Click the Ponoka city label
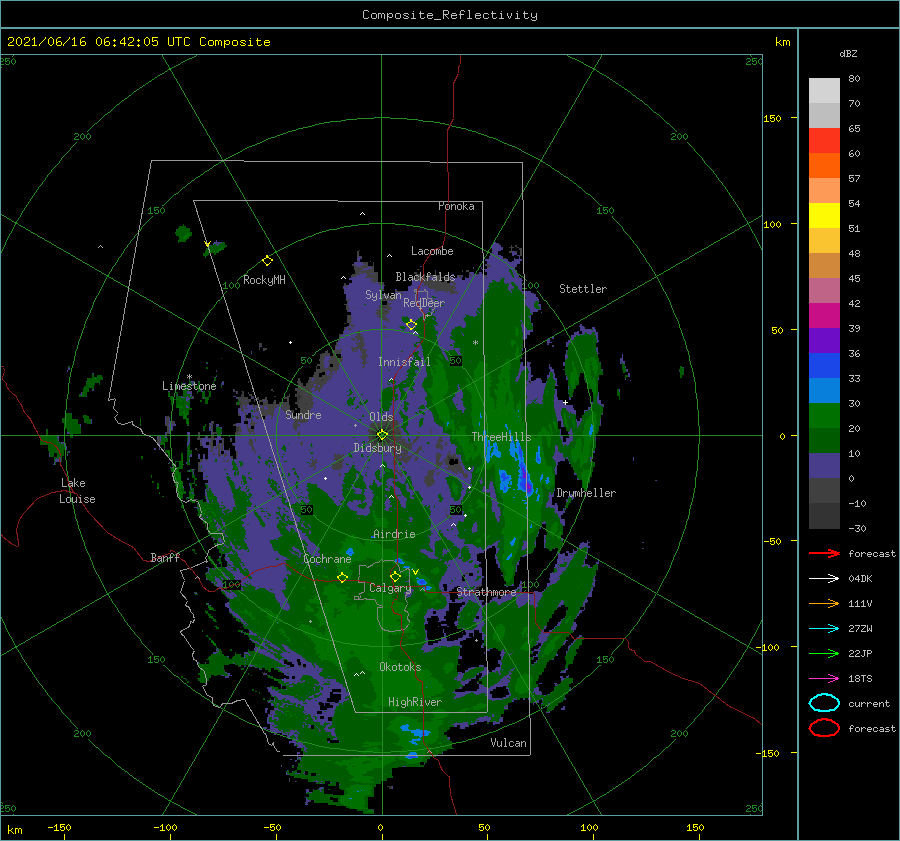The height and width of the screenshot is (841, 900). (456, 206)
